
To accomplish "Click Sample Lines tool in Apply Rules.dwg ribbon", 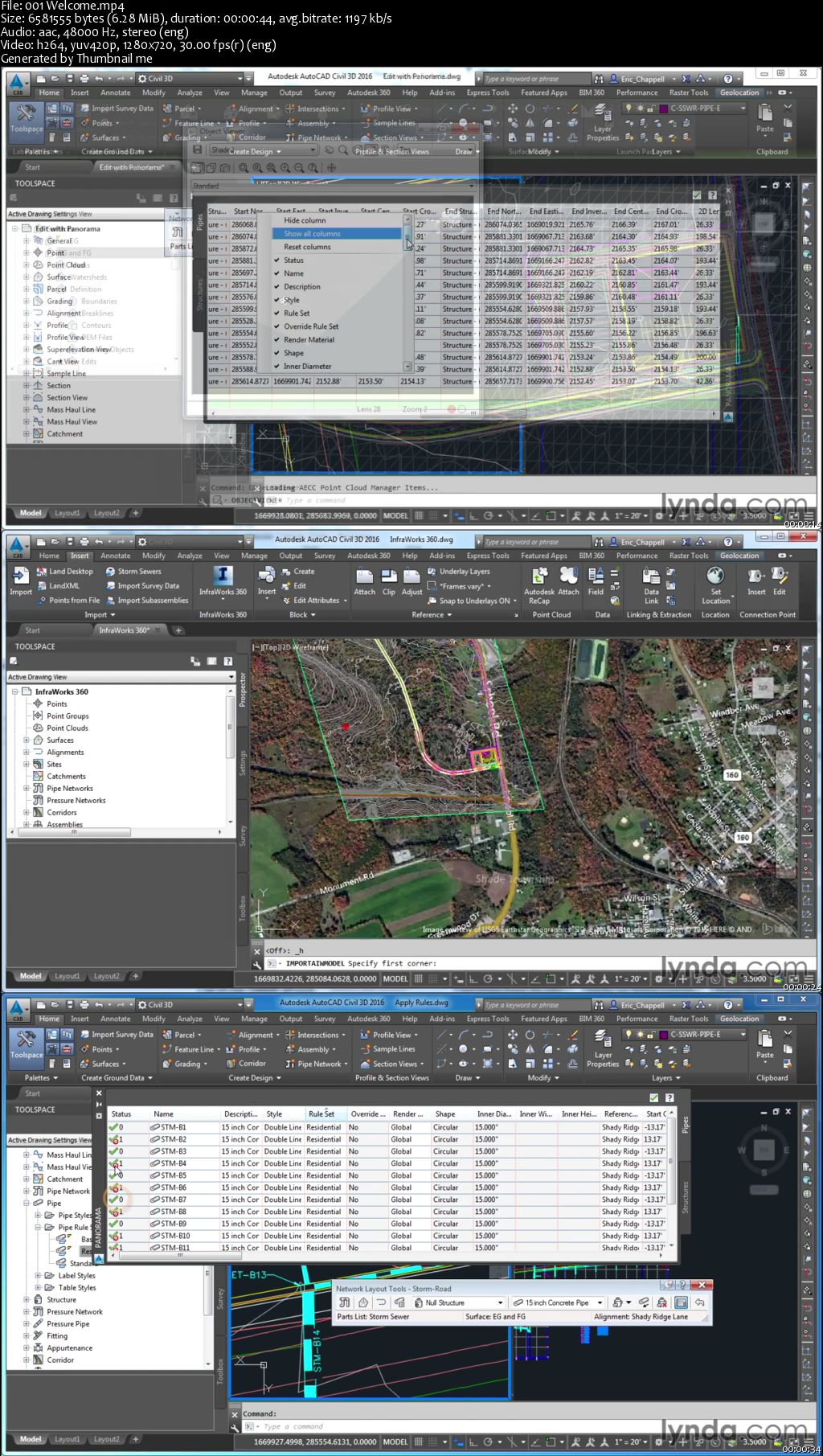I will pyautogui.click(x=387, y=1049).
